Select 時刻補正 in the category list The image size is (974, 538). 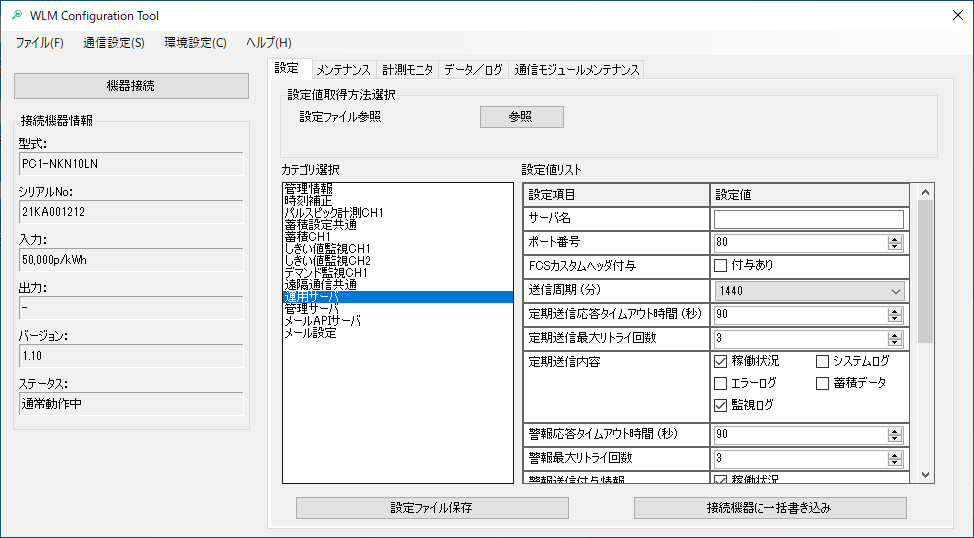point(398,201)
